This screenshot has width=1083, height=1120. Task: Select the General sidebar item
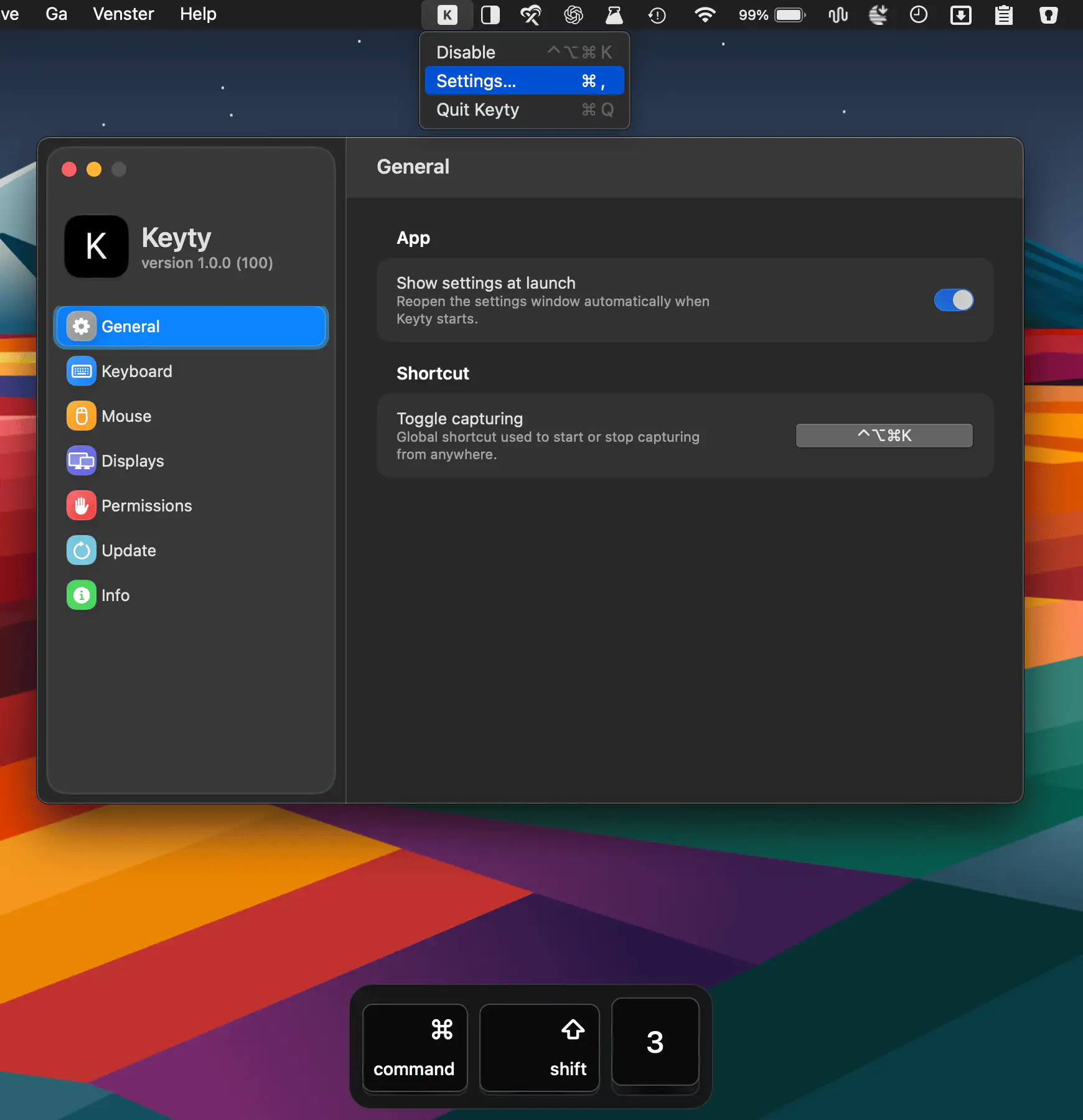tap(191, 327)
